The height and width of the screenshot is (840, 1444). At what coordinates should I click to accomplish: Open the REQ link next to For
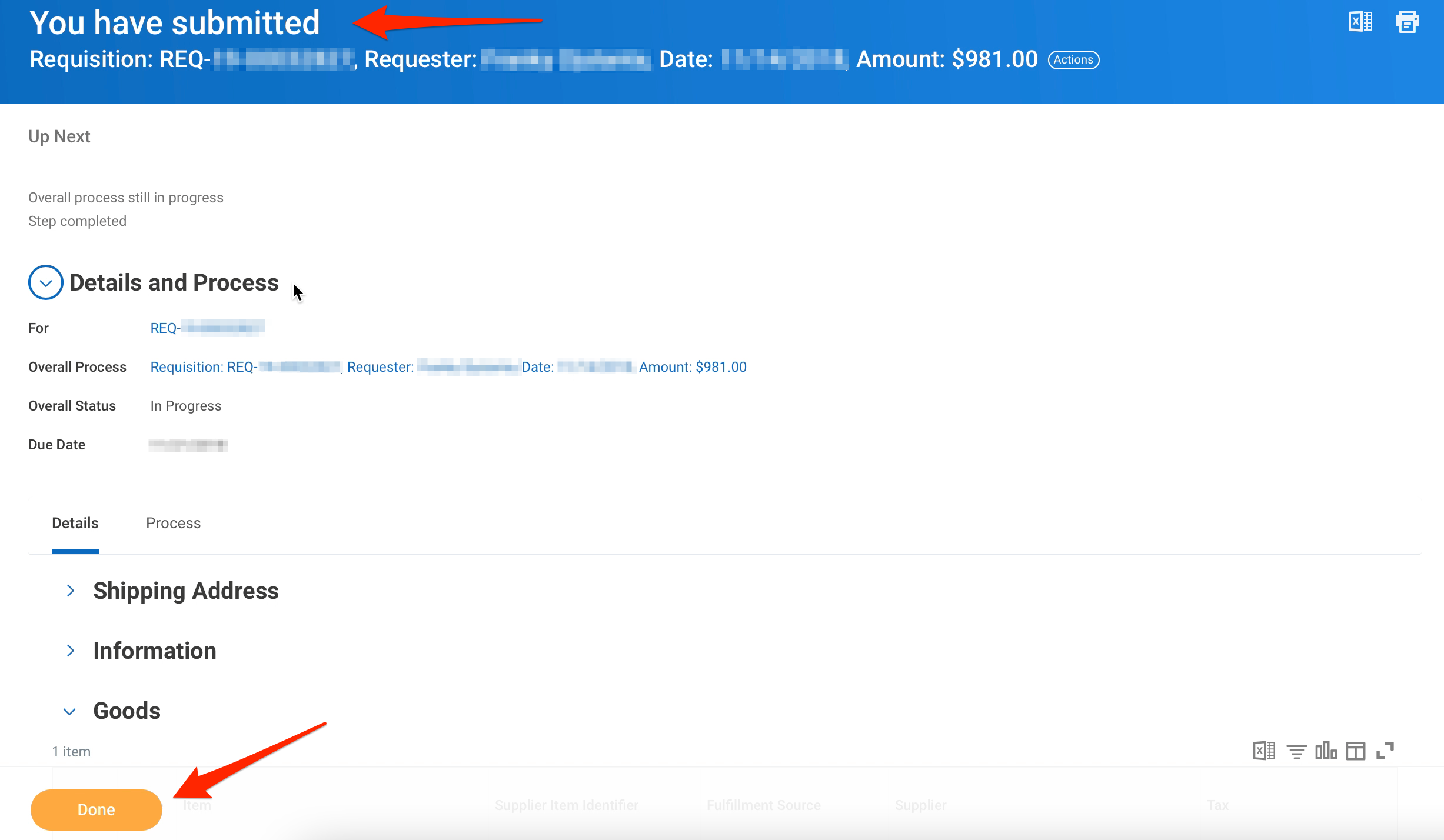click(x=207, y=328)
